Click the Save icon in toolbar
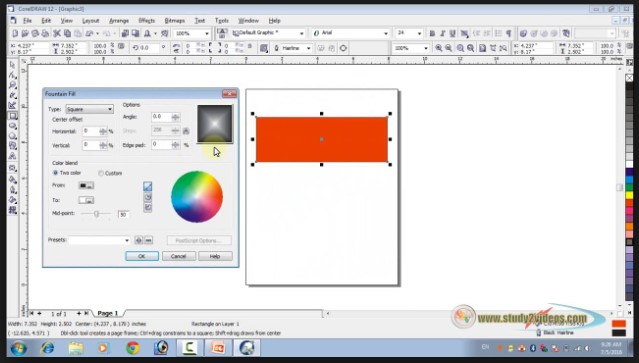This screenshot has height=363, width=639. [x=35, y=33]
